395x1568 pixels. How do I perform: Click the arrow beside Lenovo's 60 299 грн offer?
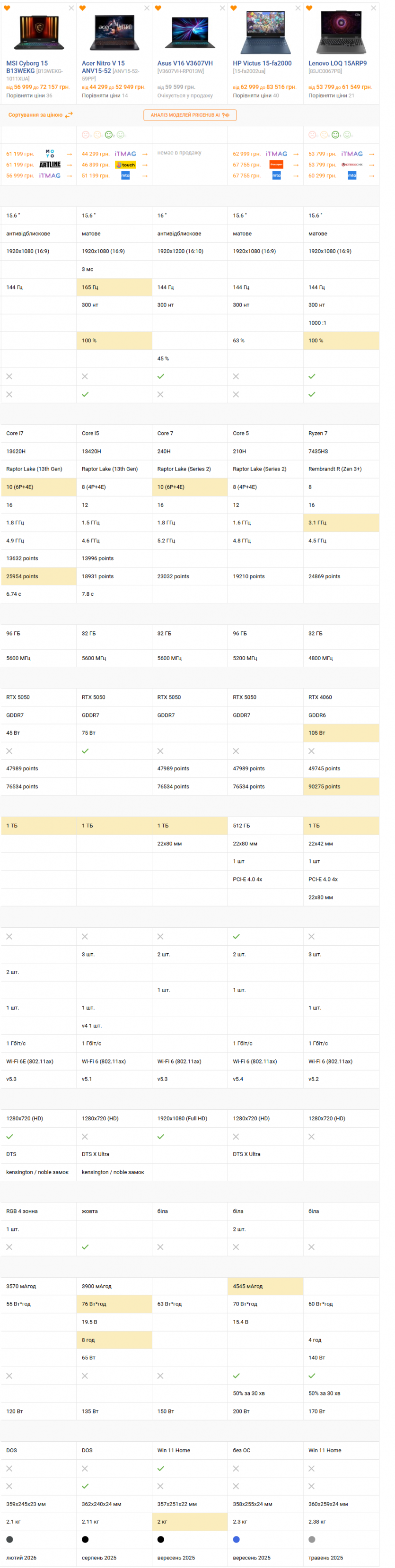click(x=371, y=176)
